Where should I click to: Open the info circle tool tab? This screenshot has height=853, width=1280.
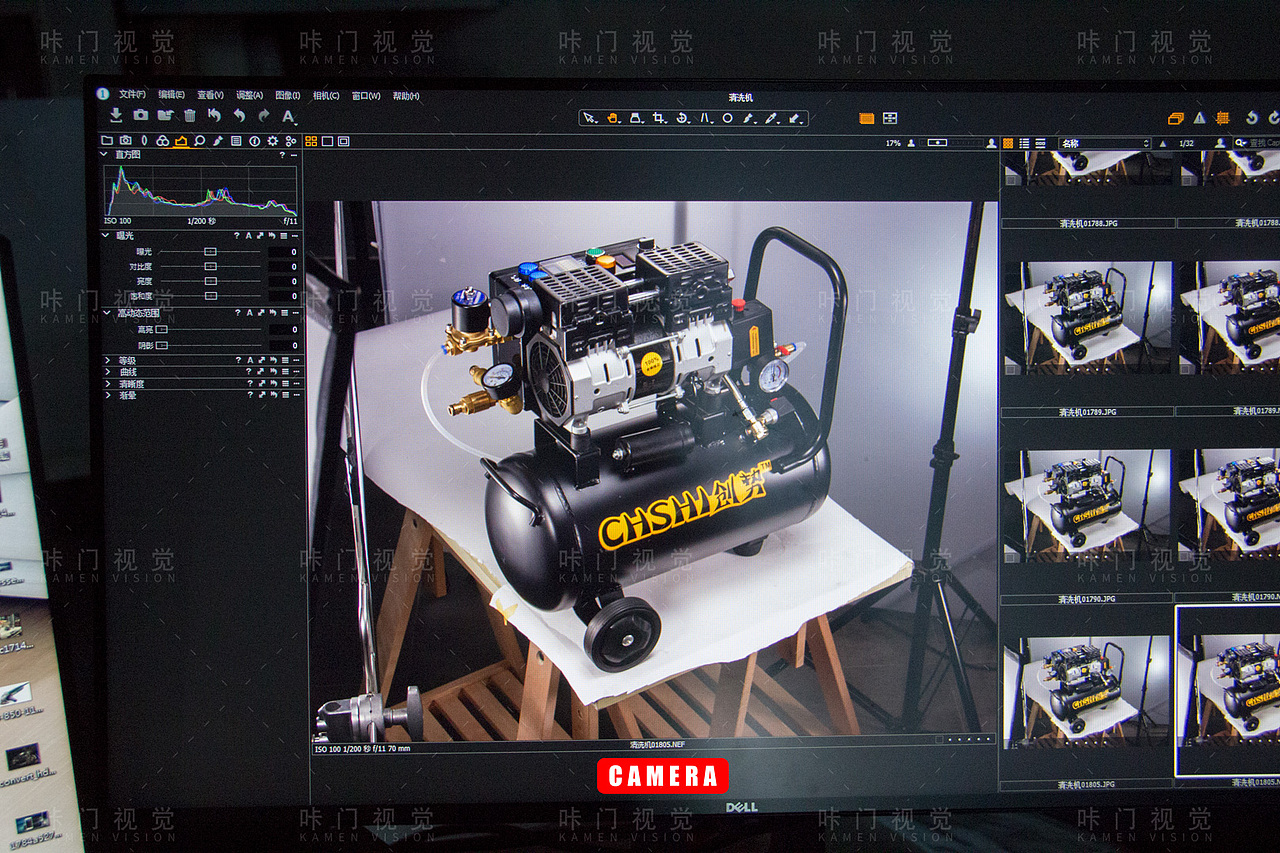254,141
